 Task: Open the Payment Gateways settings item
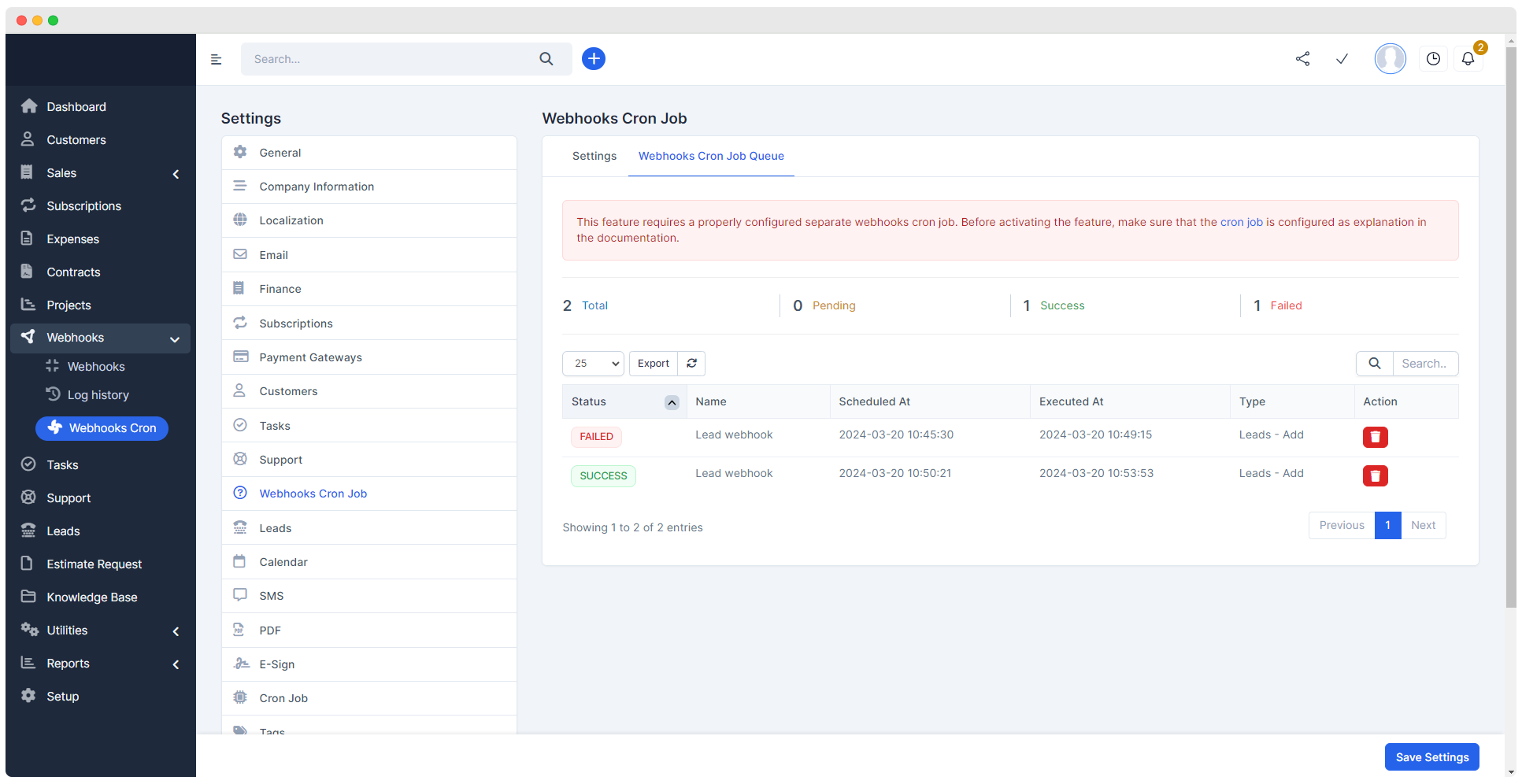[310, 357]
